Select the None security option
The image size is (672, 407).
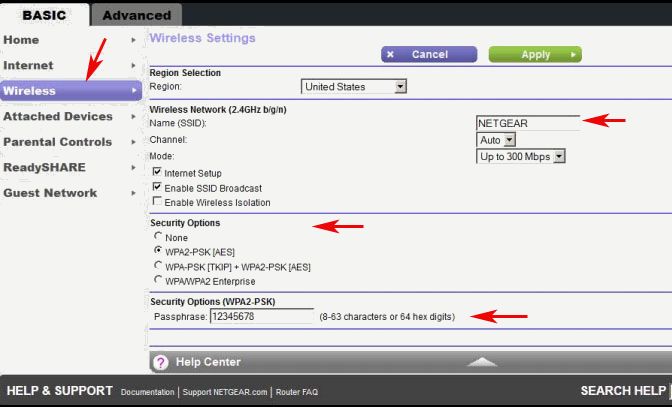[158, 236]
